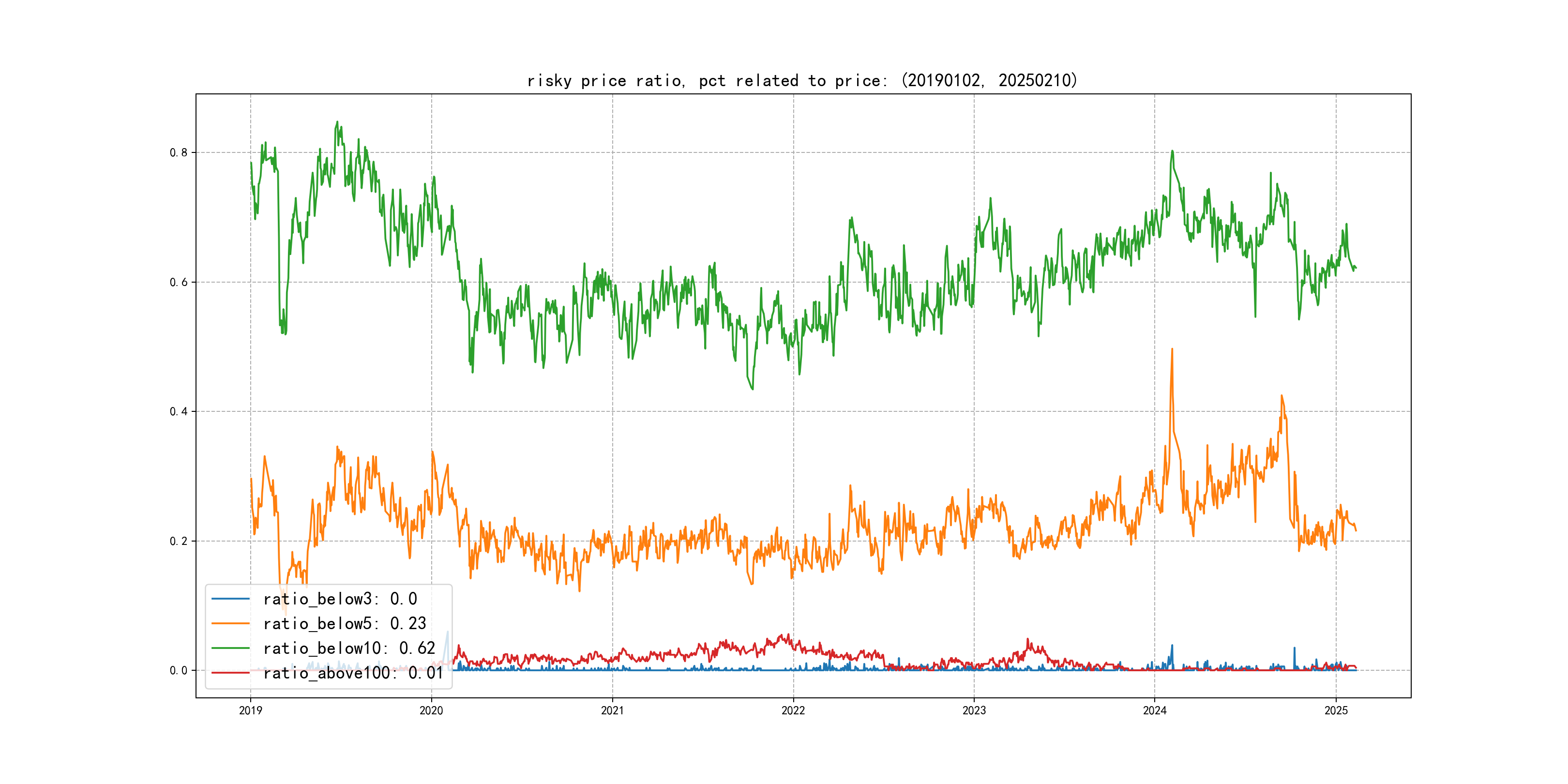The width and height of the screenshot is (1568, 784).
Task: Click the 2019 x-axis tick label
Action: 250,710
